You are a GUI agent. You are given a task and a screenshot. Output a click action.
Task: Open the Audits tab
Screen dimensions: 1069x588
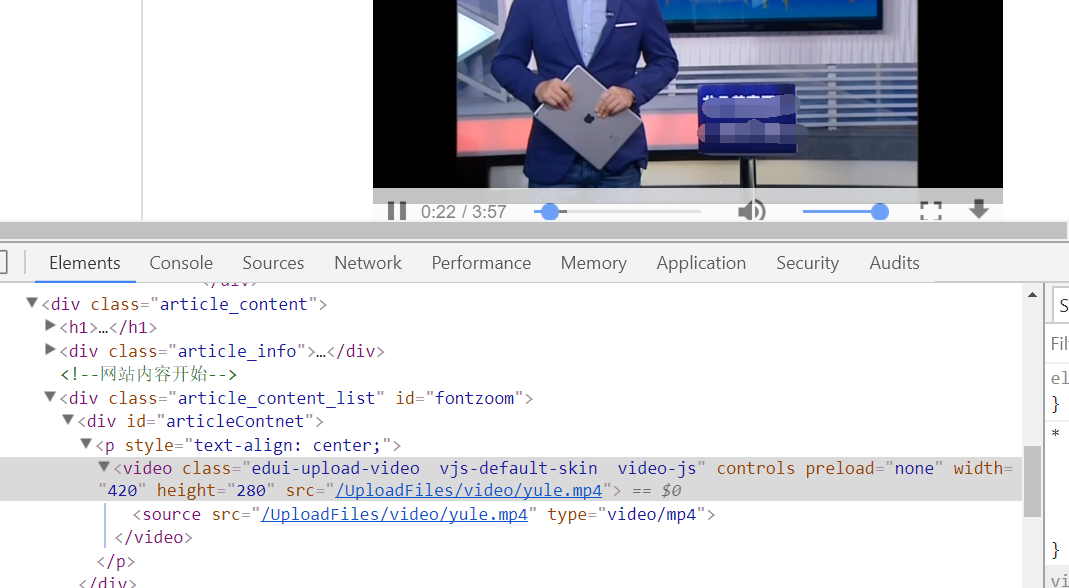(x=894, y=263)
